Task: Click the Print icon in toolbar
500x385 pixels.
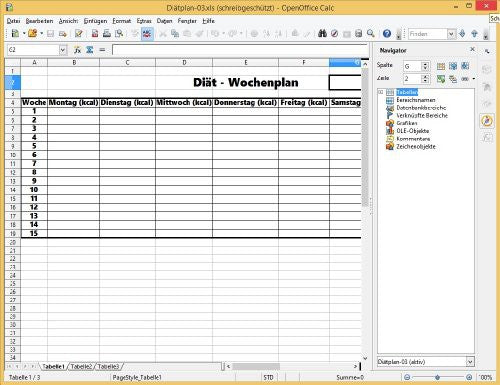Action: (x=107, y=34)
